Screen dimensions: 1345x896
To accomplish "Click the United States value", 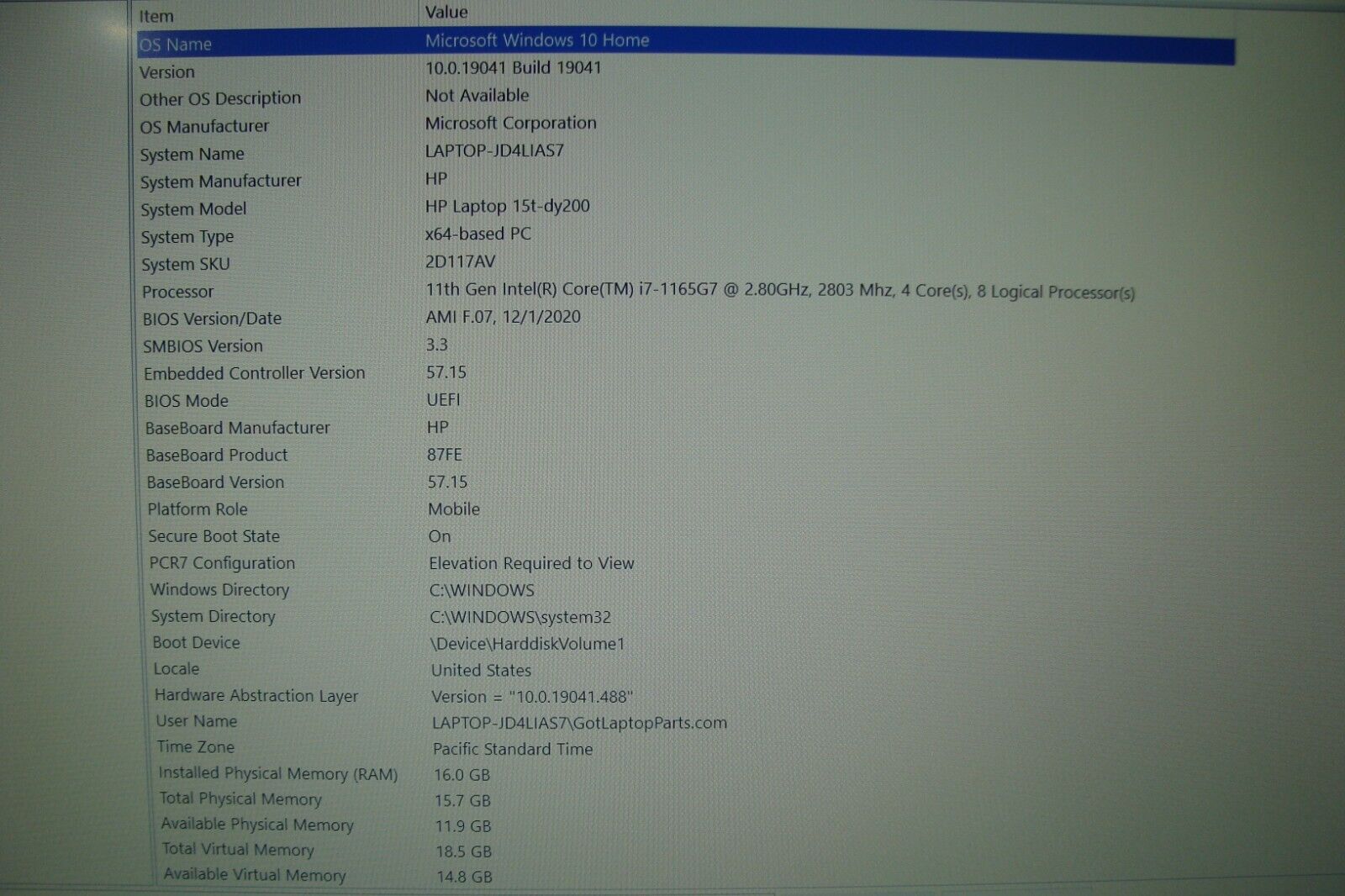I will 482,671.
